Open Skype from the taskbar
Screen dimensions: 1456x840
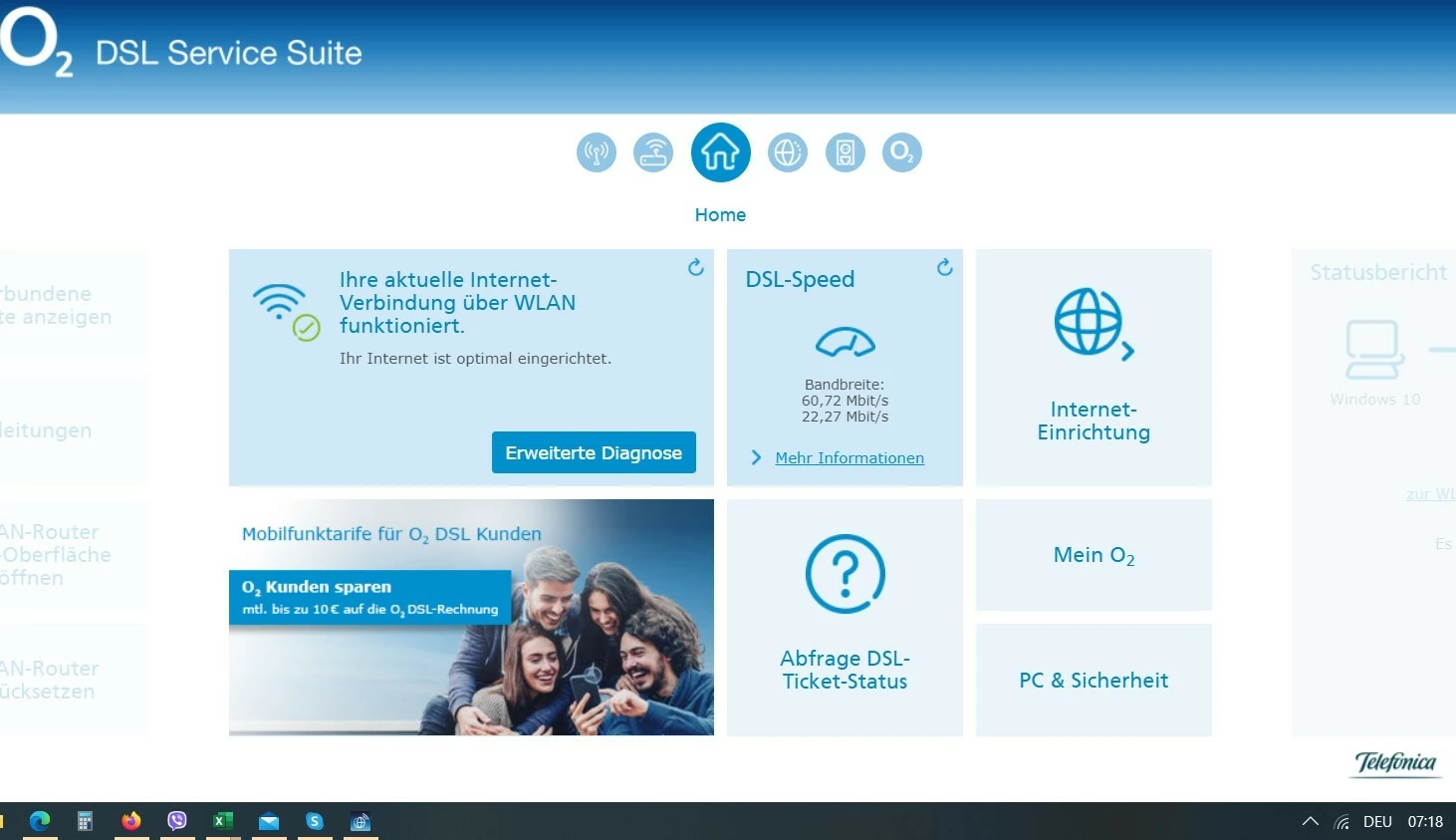315,821
